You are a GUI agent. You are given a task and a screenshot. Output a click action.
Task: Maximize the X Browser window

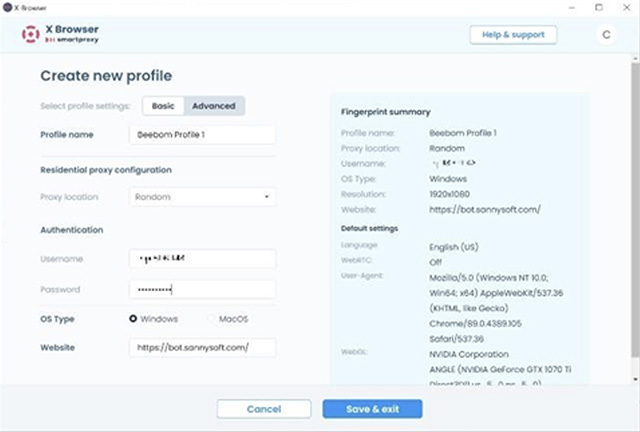click(x=599, y=8)
